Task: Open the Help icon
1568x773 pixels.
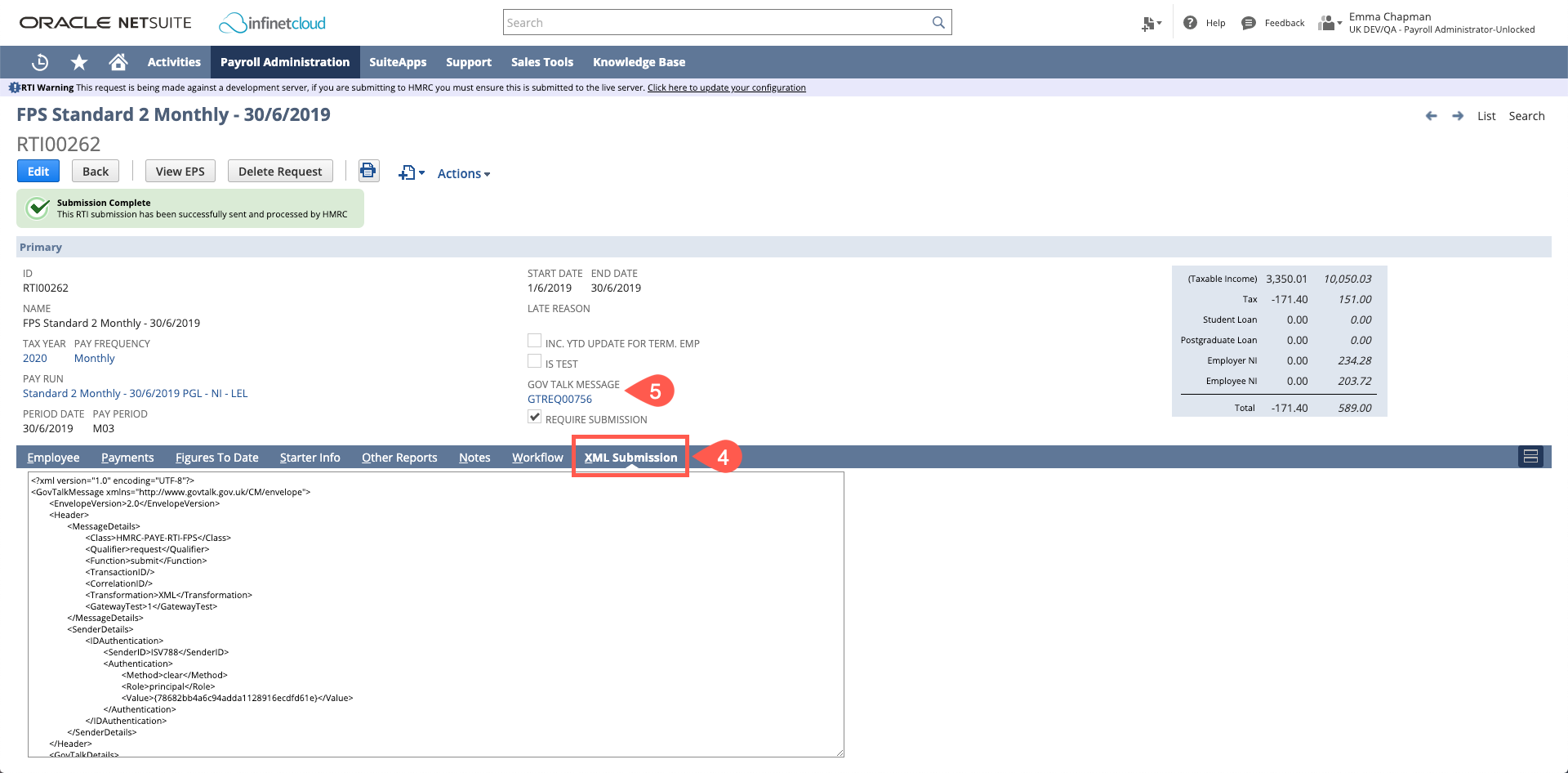Action: [1190, 22]
